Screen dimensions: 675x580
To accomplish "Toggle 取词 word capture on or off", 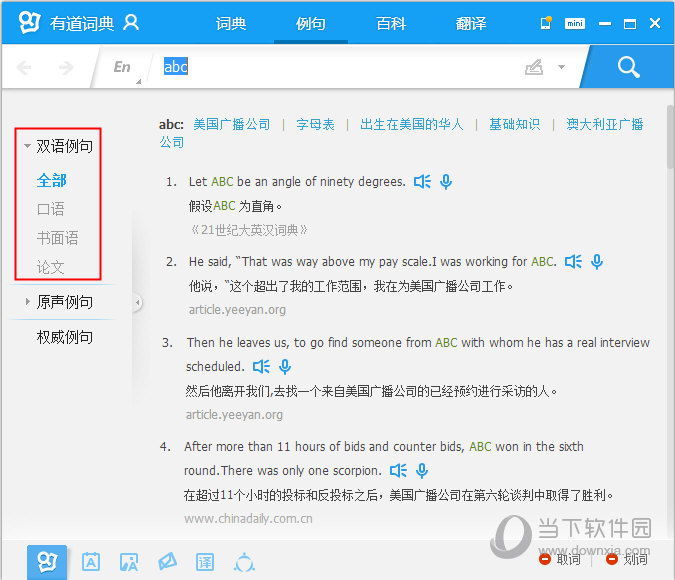I will point(560,559).
